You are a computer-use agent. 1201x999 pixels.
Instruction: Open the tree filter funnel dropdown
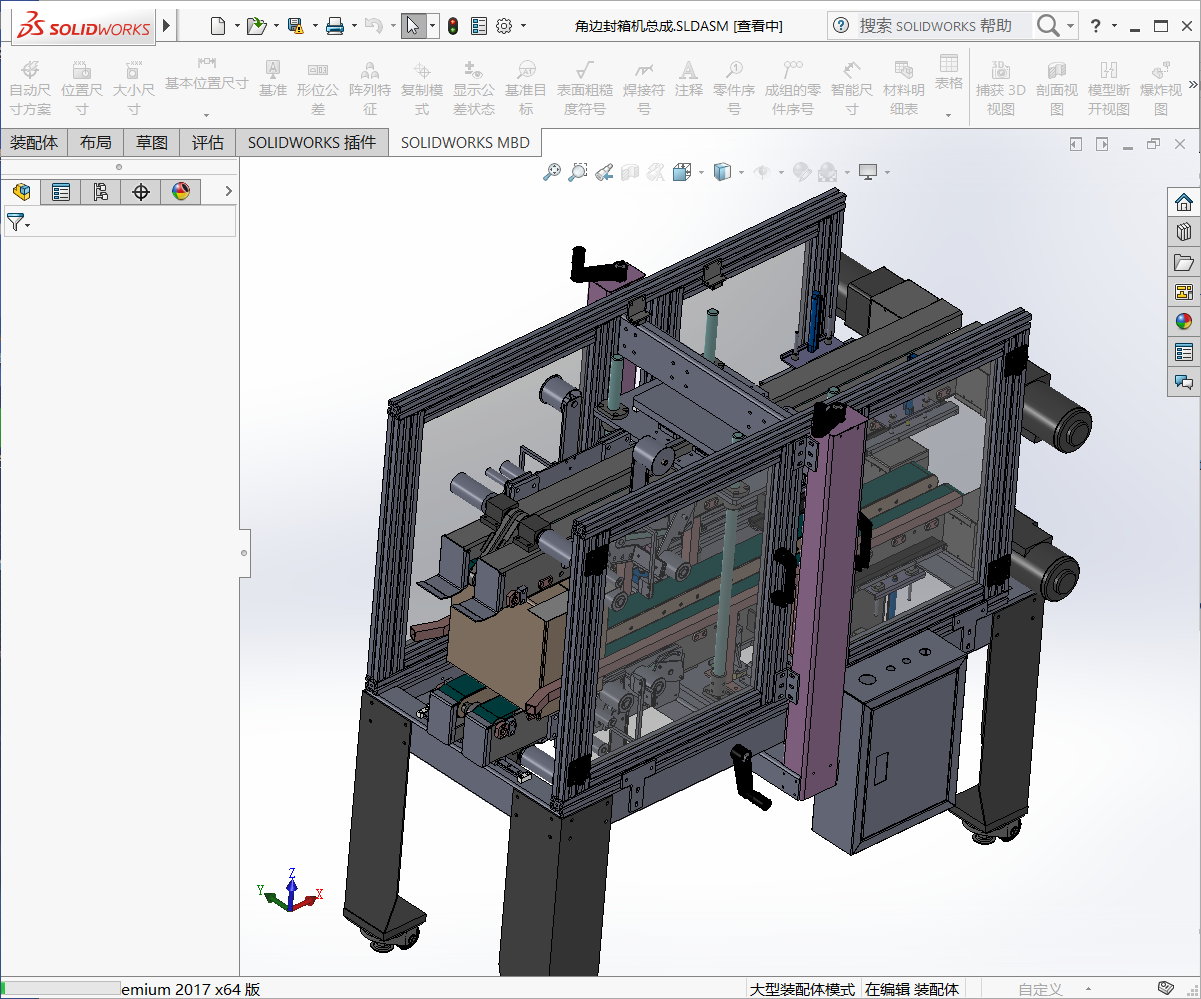[x=18, y=223]
